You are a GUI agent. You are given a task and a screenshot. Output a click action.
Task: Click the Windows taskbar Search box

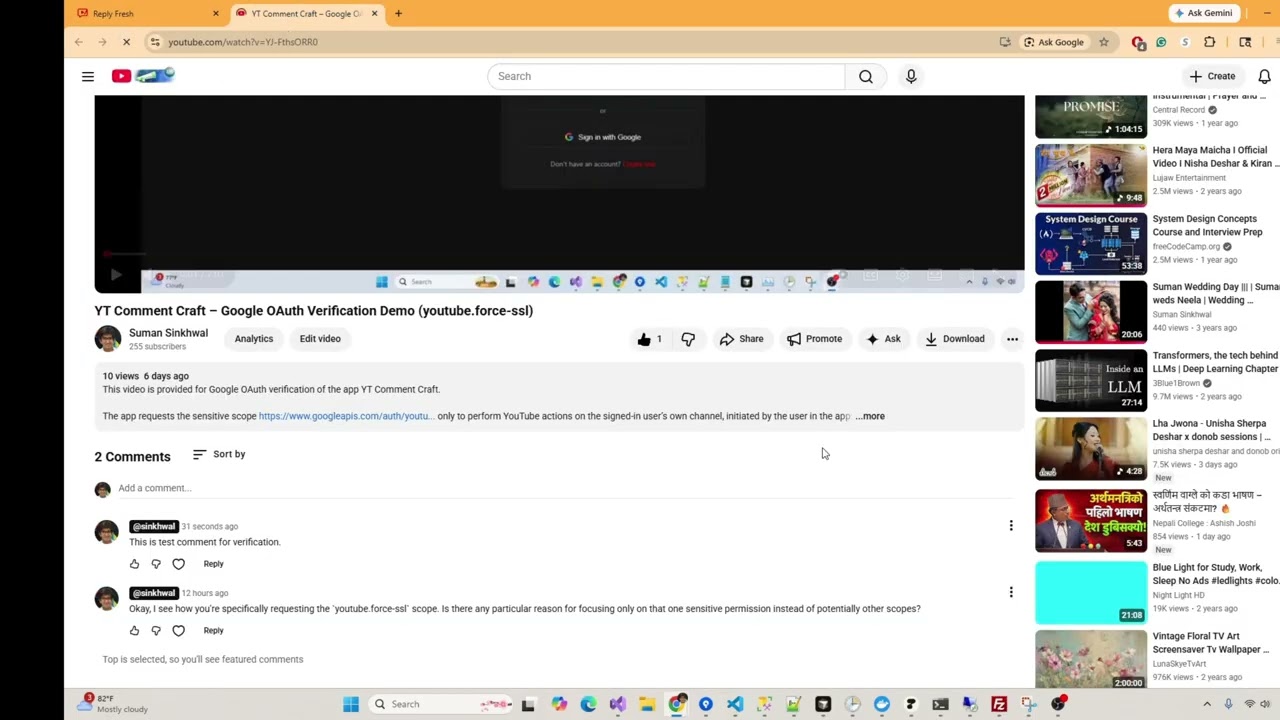coord(442,704)
